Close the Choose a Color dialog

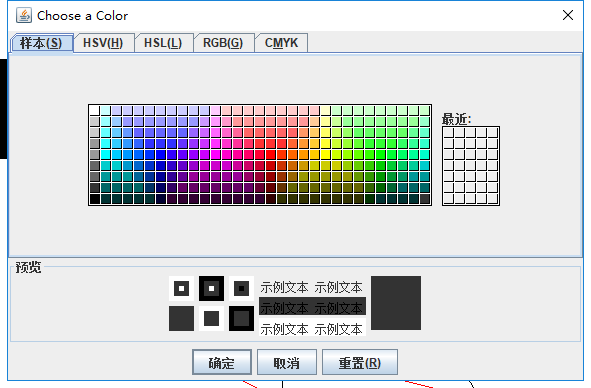pyautogui.click(x=568, y=15)
